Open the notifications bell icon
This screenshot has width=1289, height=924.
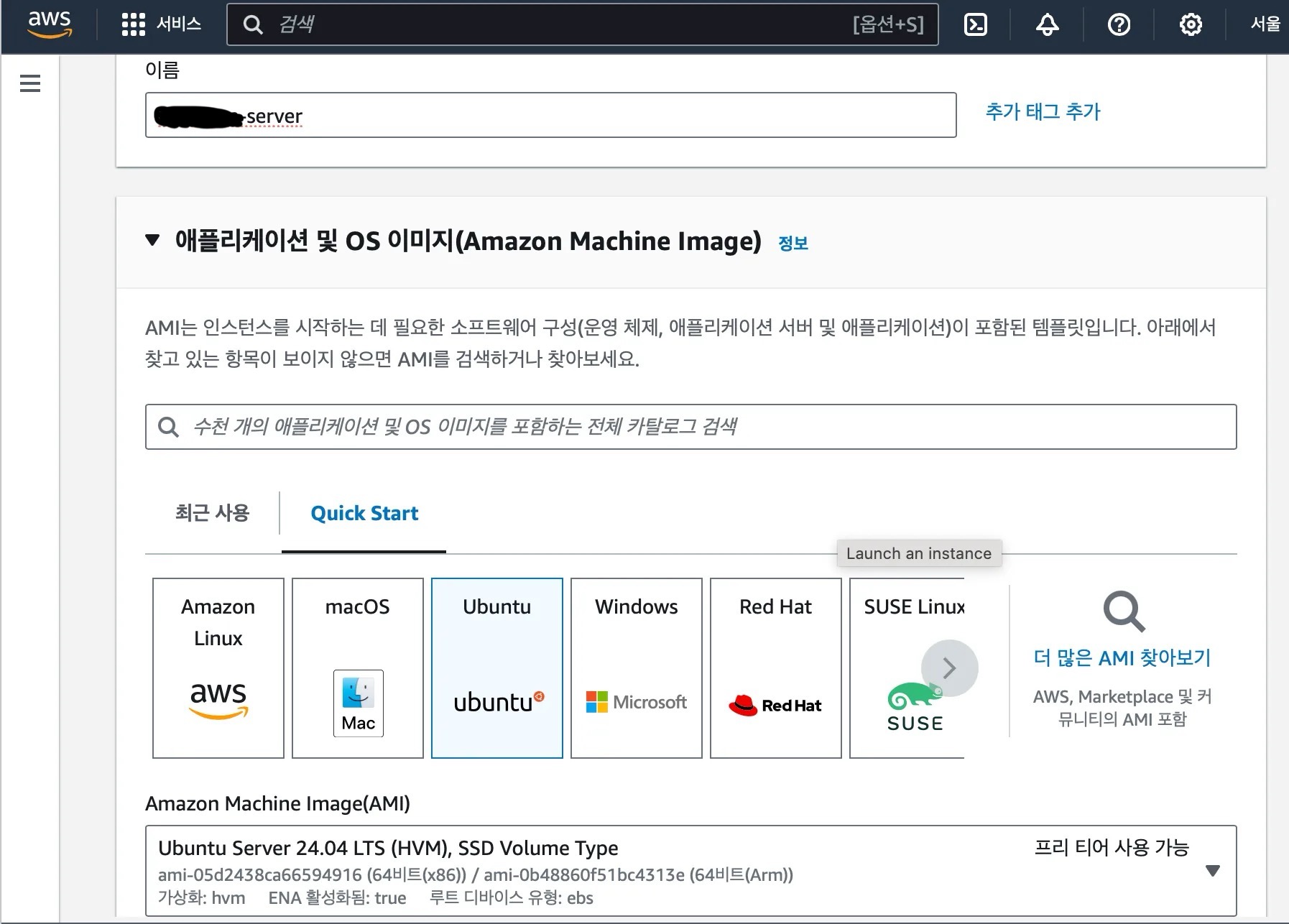pyautogui.click(x=1047, y=24)
